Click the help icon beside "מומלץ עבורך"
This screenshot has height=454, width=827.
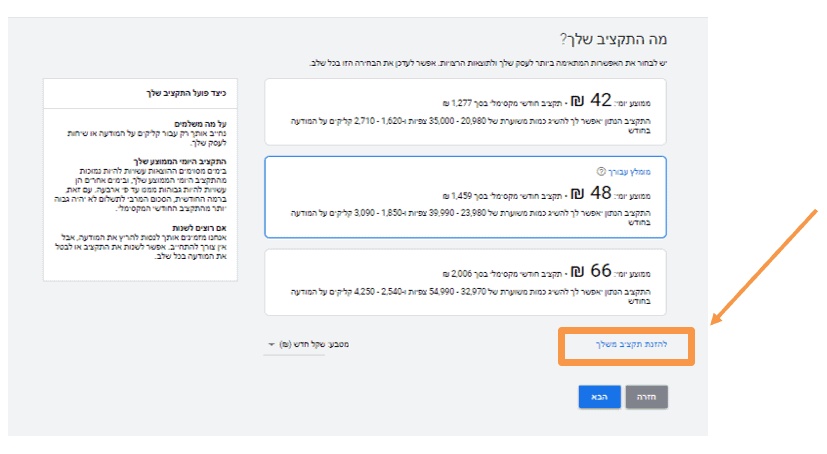pyautogui.click(x=601, y=172)
